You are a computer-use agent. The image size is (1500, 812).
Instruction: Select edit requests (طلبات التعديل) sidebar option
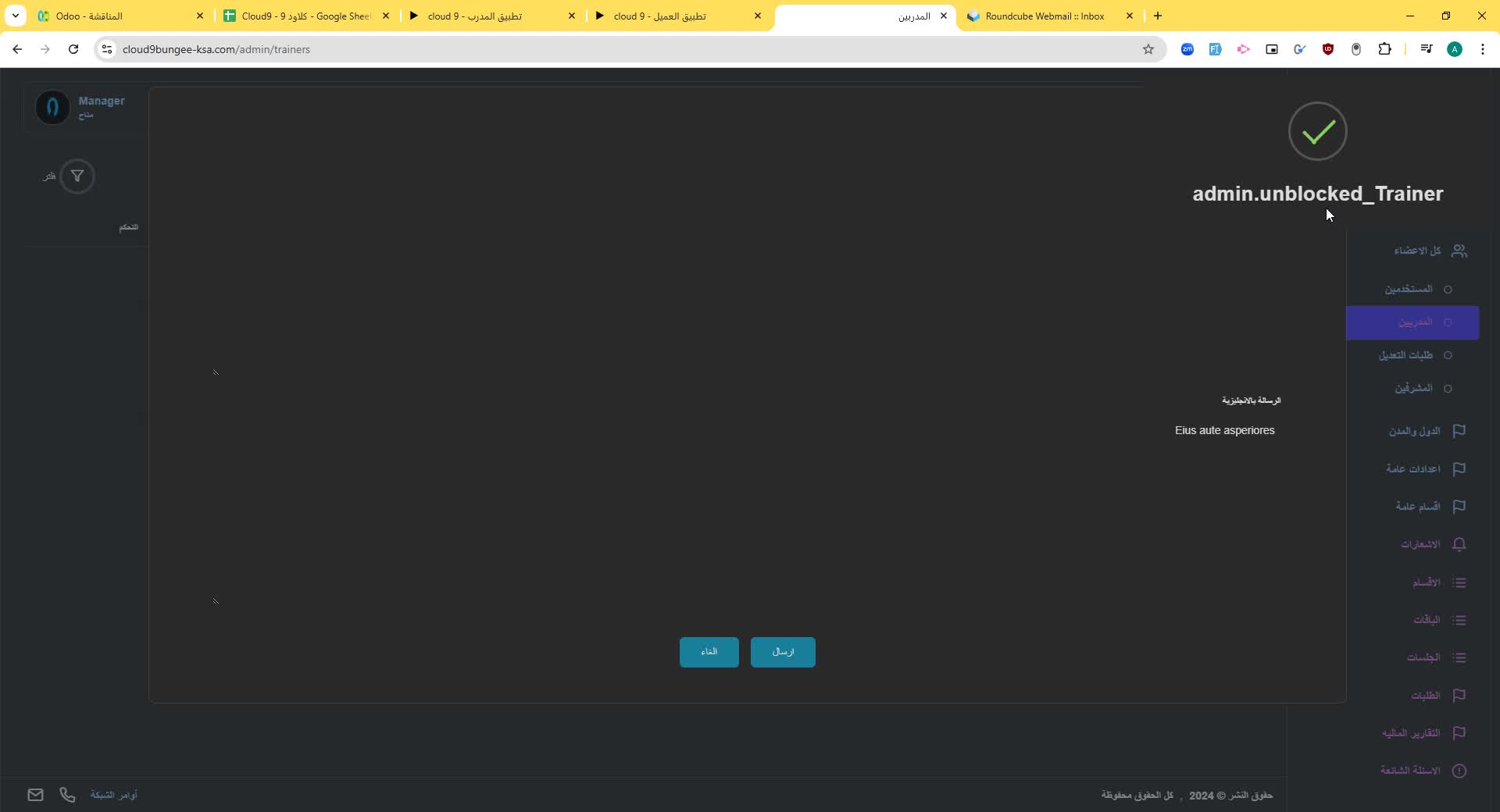pos(1405,355)
